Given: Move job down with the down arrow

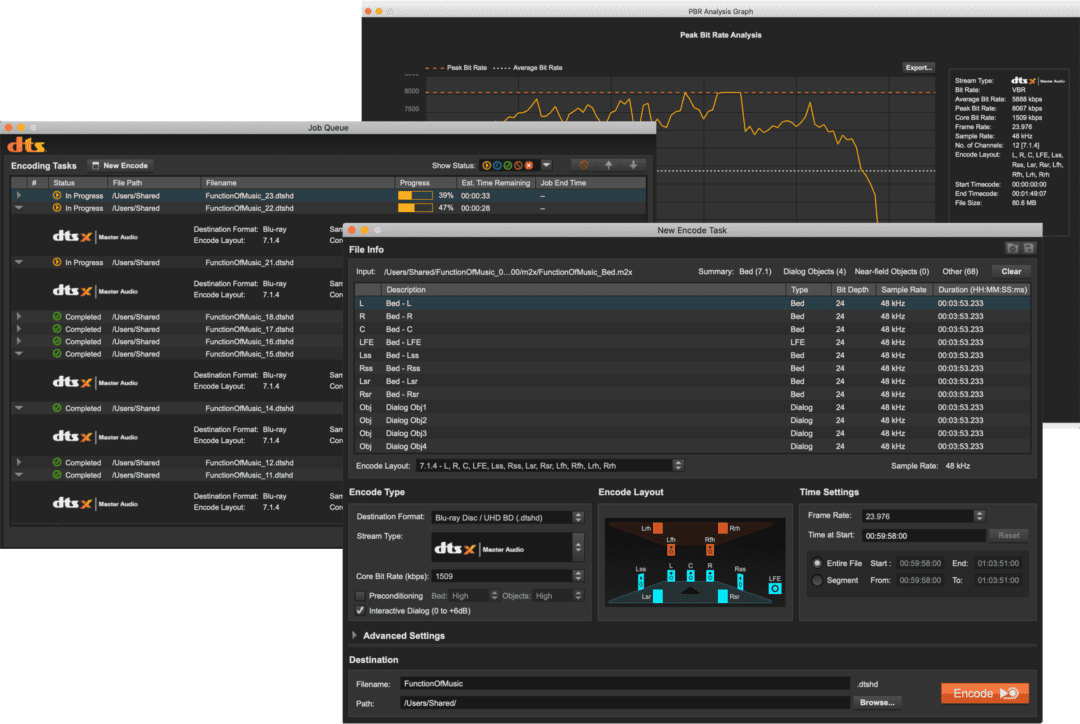Looking at the screenshot, I should pyautogui.click(x=633, y=165).
